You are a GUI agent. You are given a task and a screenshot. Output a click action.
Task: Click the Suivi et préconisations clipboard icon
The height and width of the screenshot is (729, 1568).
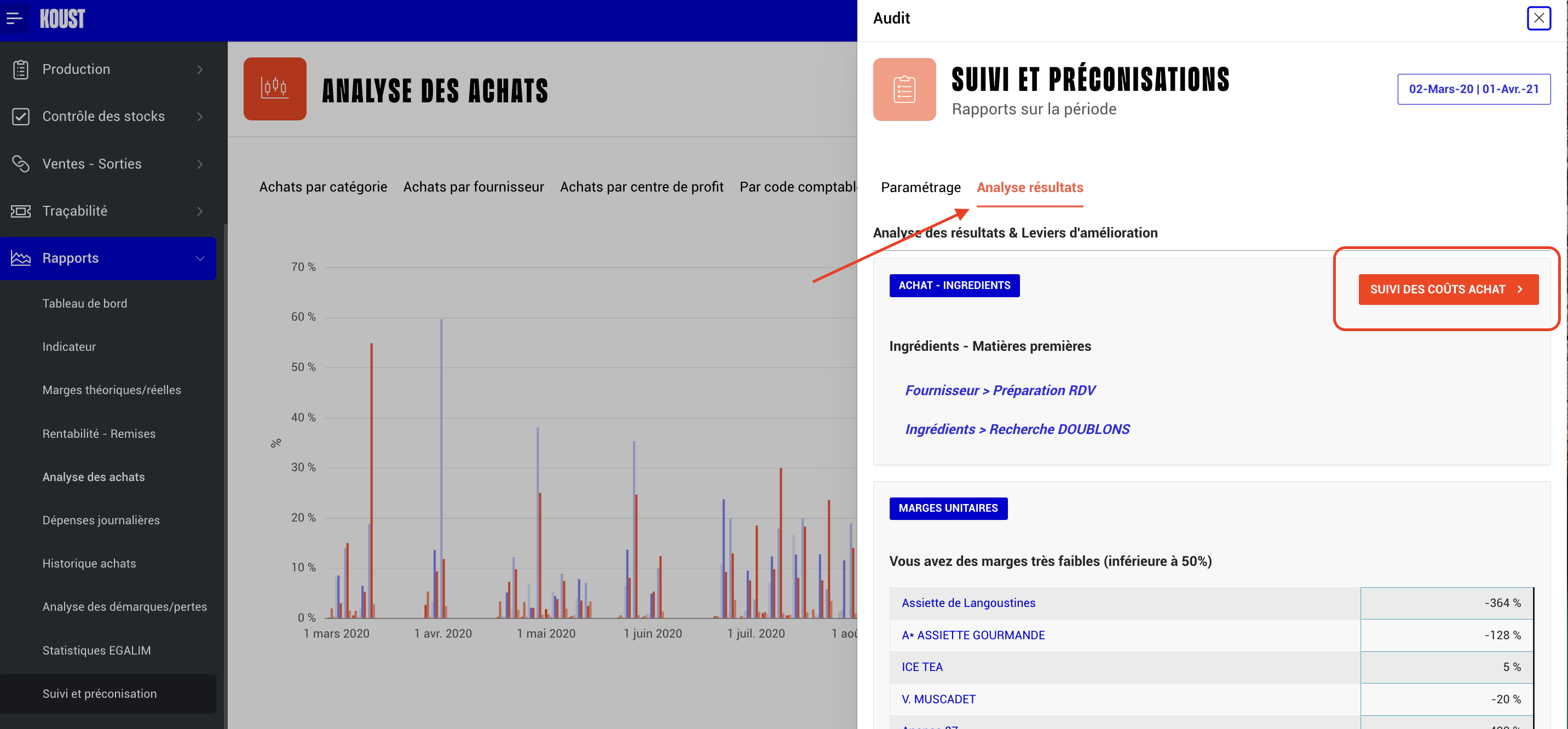[x=904, y=89]
